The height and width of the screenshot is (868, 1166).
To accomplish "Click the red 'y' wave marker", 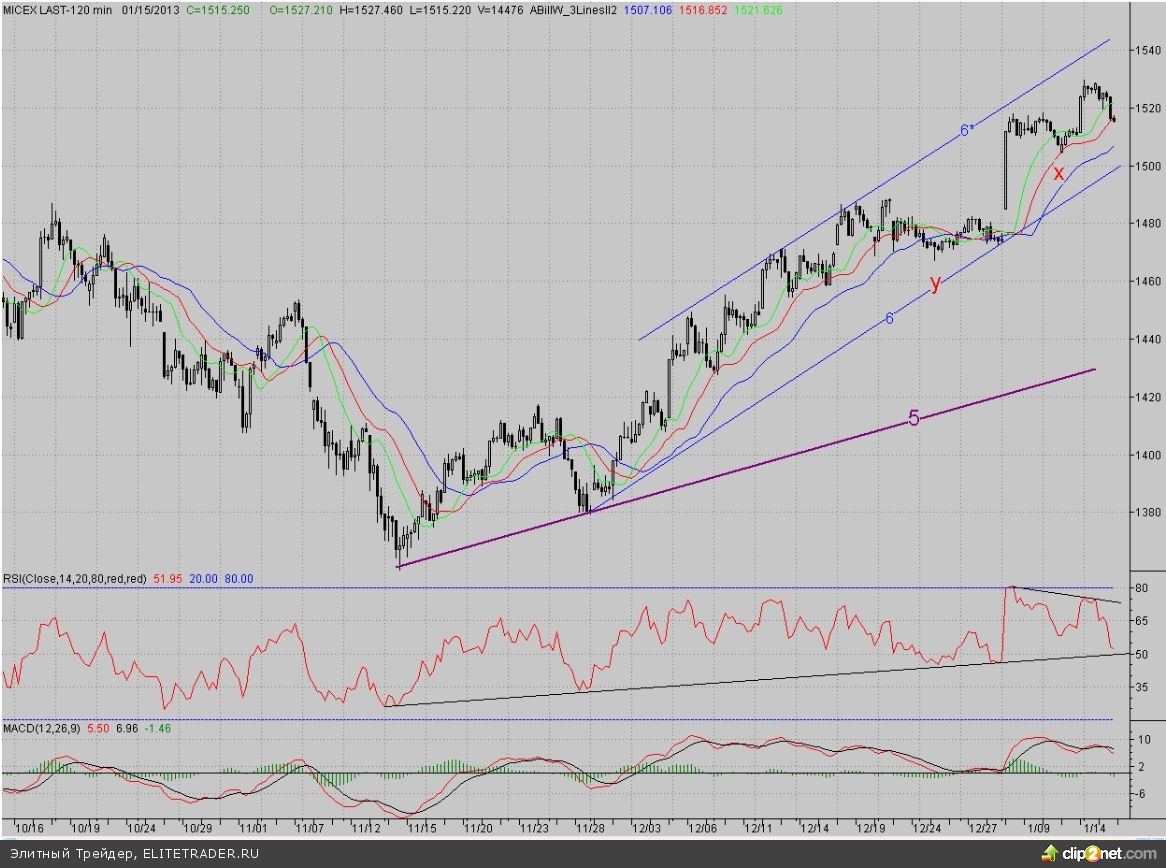I will click(935, 283).
